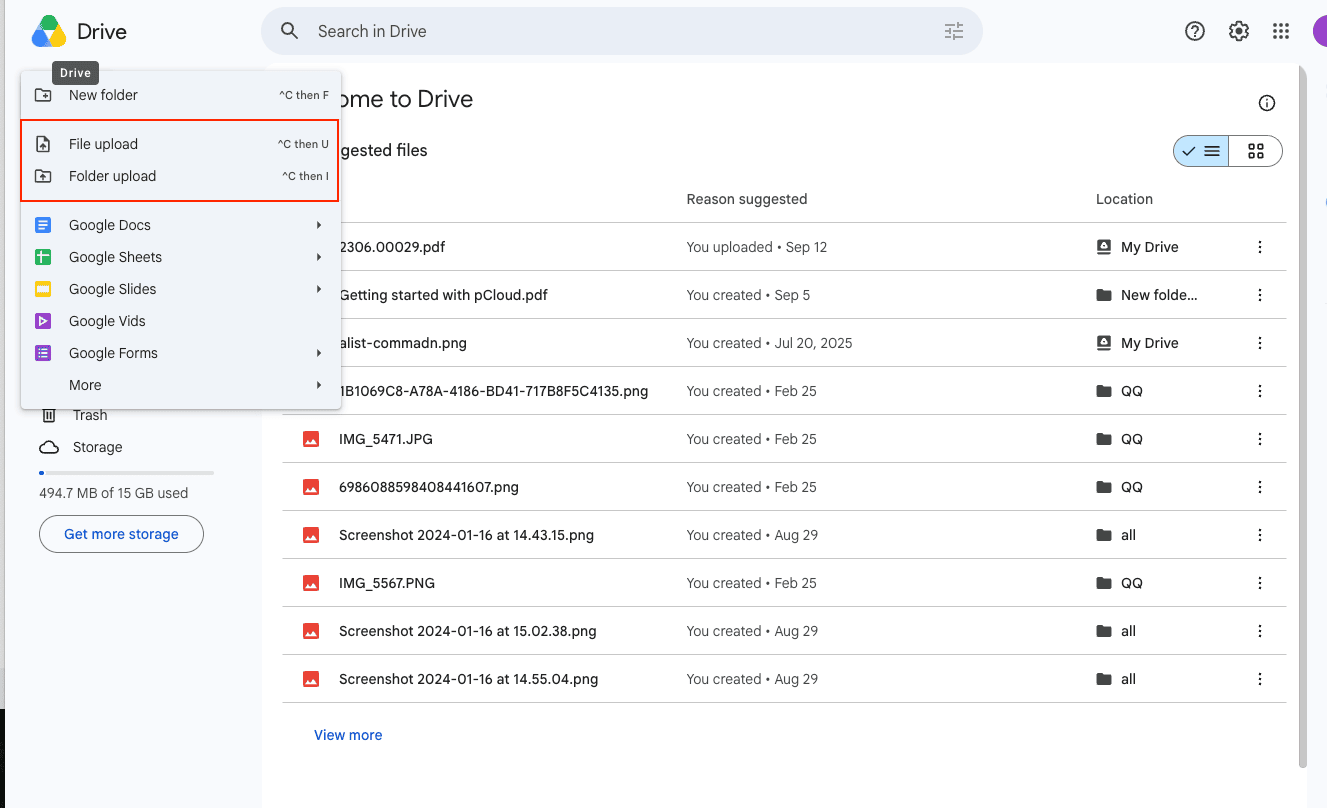Expand the Google Docs submenu arrow
Image resolution: width=1327 pixels, height=808 pixels.
tap(319, 225)
